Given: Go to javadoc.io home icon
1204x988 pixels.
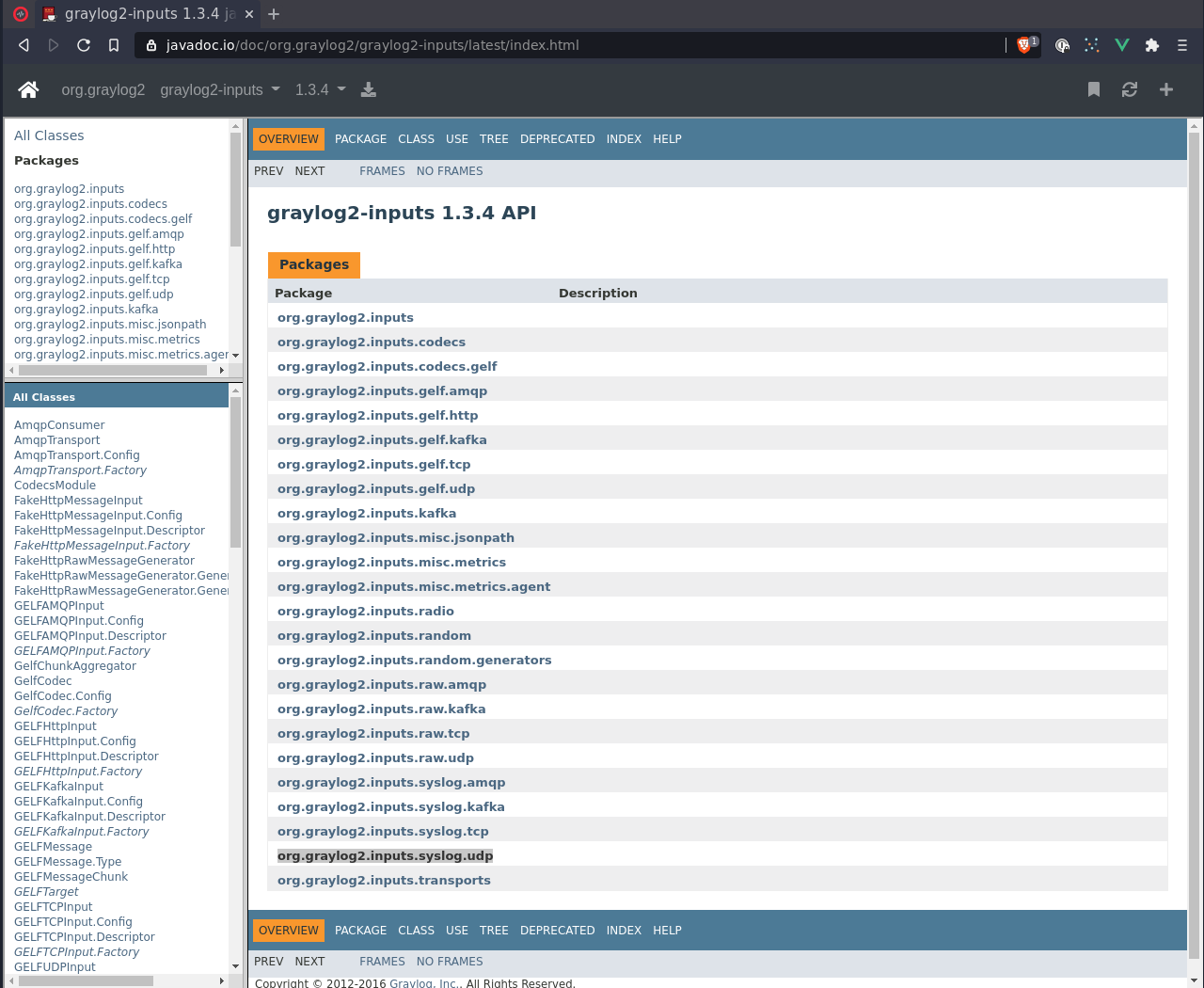Looking at the screenshot, I should coord(28,89).
